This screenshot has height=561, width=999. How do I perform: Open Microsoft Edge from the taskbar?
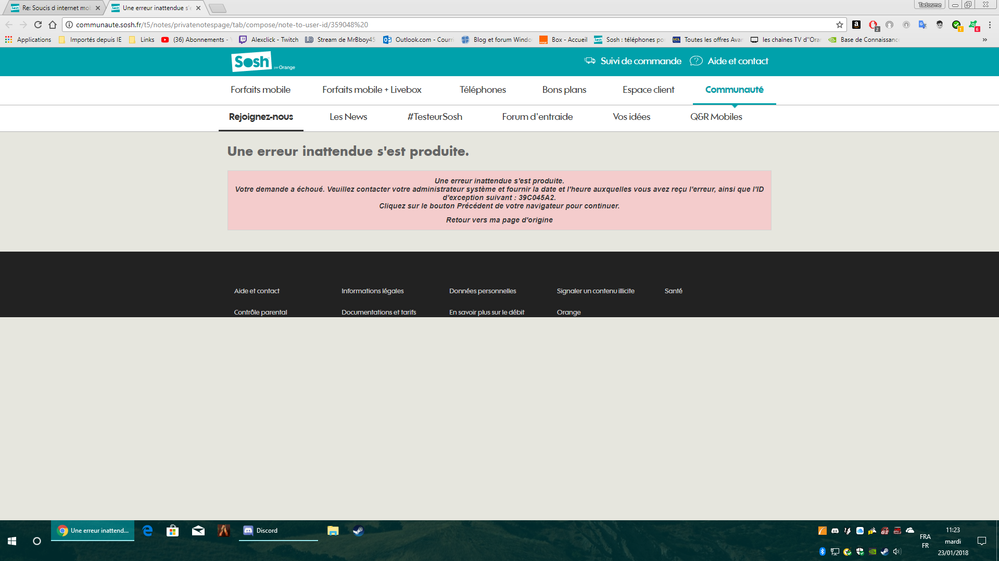(x=147, y=531)
